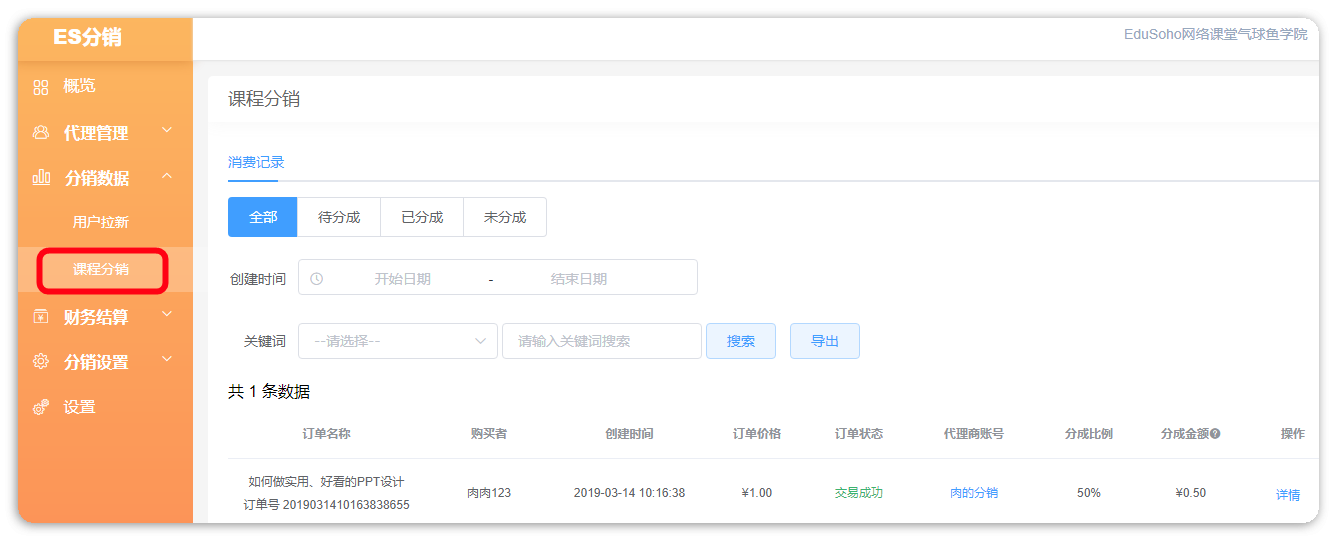
Task: Click the finance settlement yen icon
Action: coord(41,317)
